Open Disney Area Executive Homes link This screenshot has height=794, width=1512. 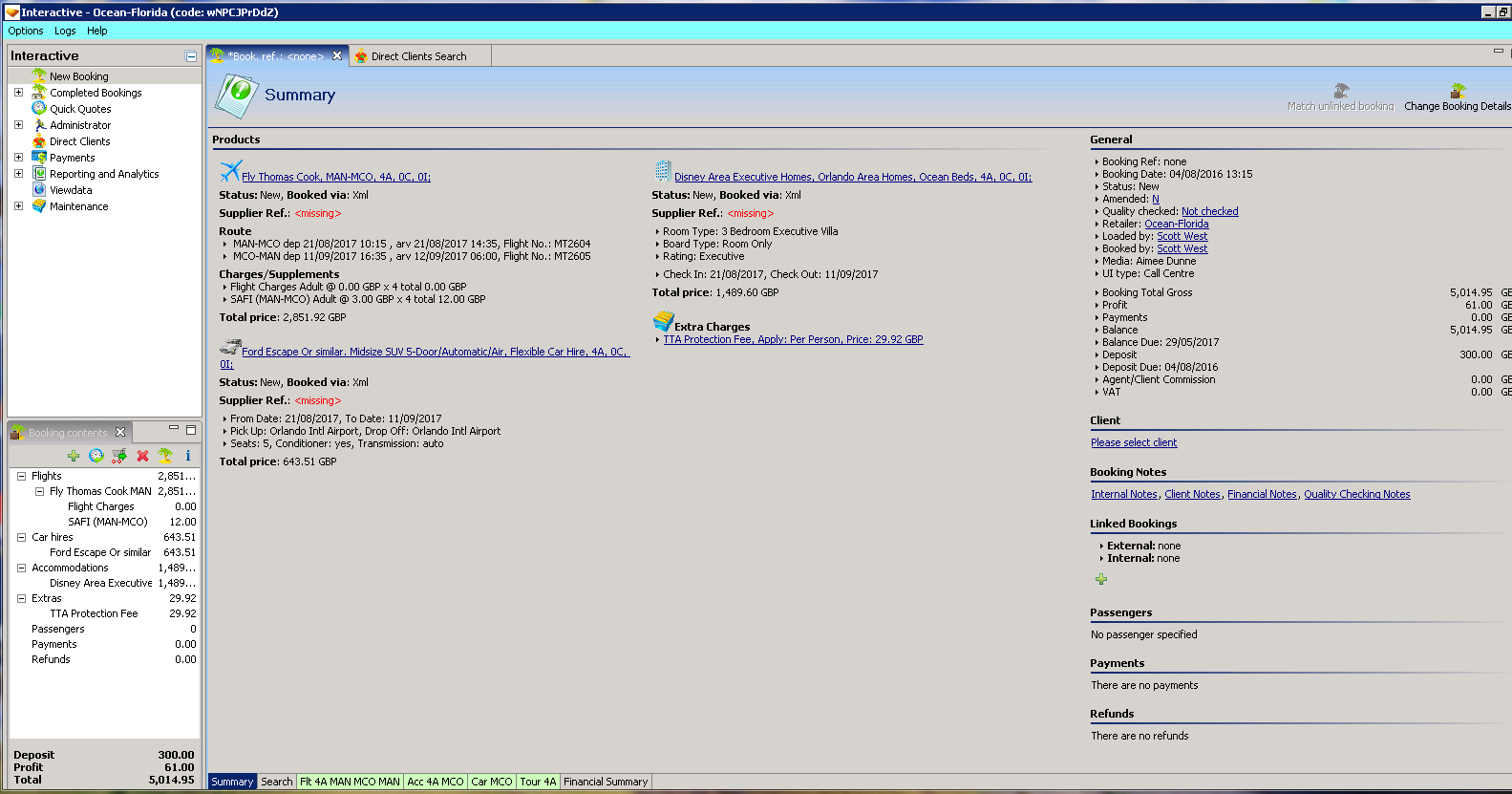pyautogui.click(x=853, y=177)
